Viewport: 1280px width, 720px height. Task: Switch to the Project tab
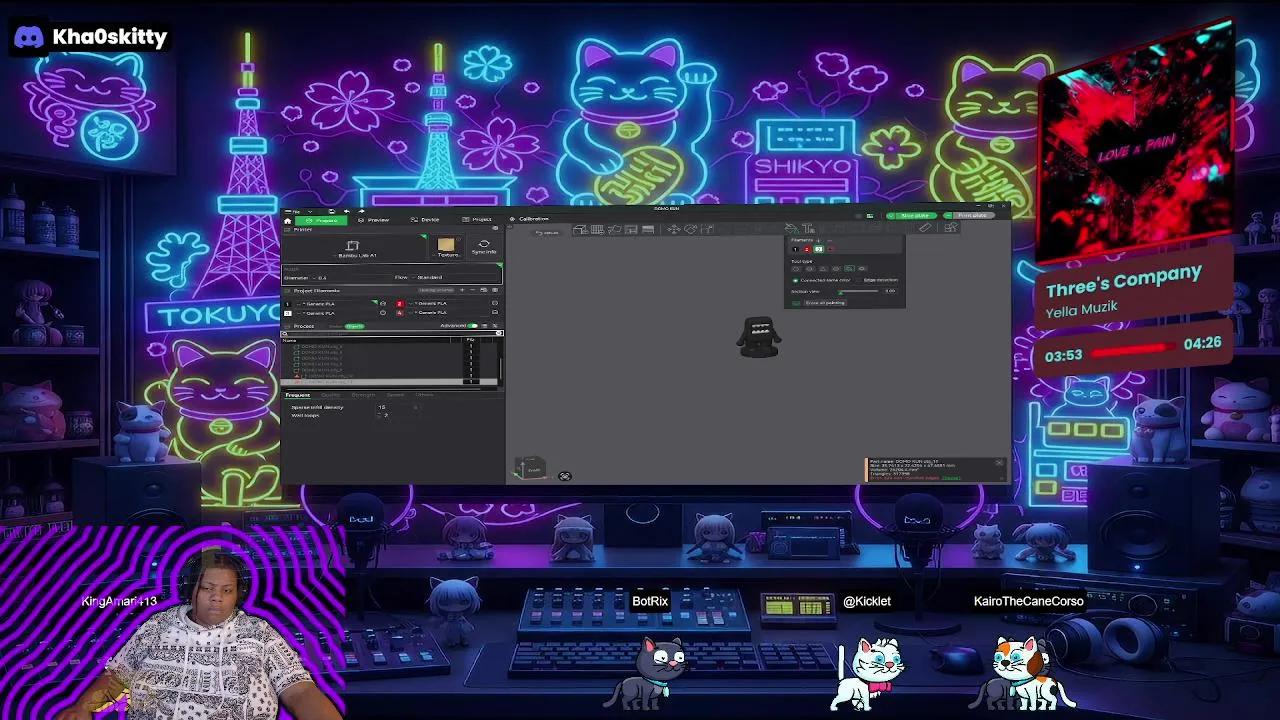click(x=476, y=219)
